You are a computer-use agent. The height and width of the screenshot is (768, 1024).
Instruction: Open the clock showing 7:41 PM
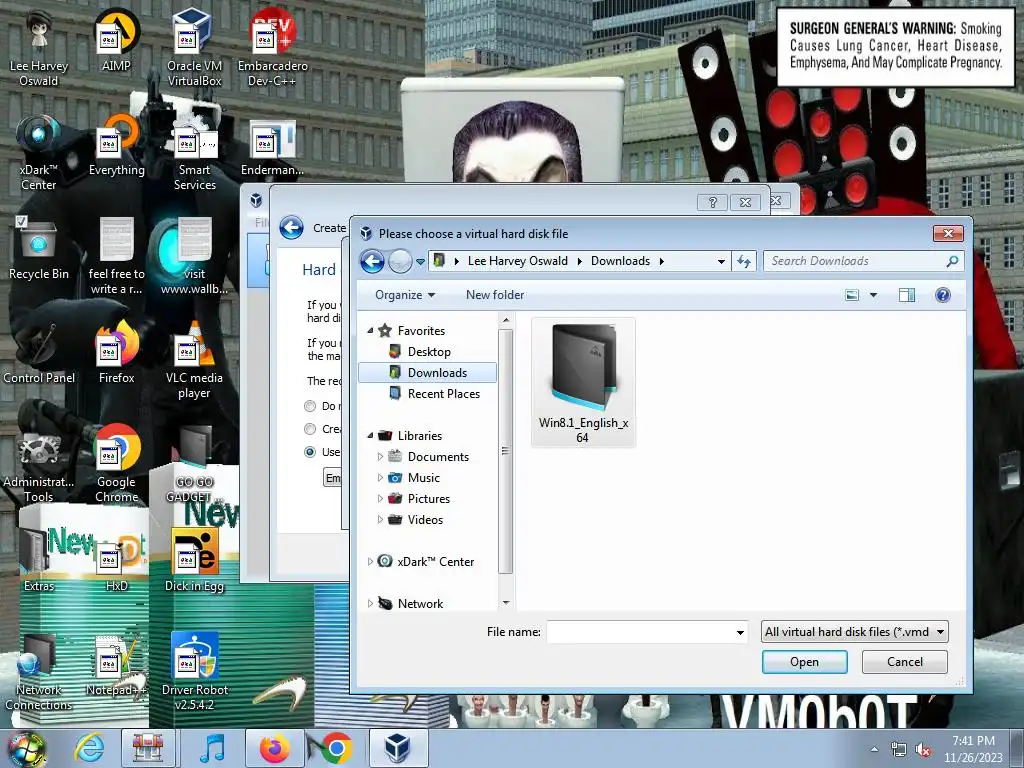(x=973, y=749)
